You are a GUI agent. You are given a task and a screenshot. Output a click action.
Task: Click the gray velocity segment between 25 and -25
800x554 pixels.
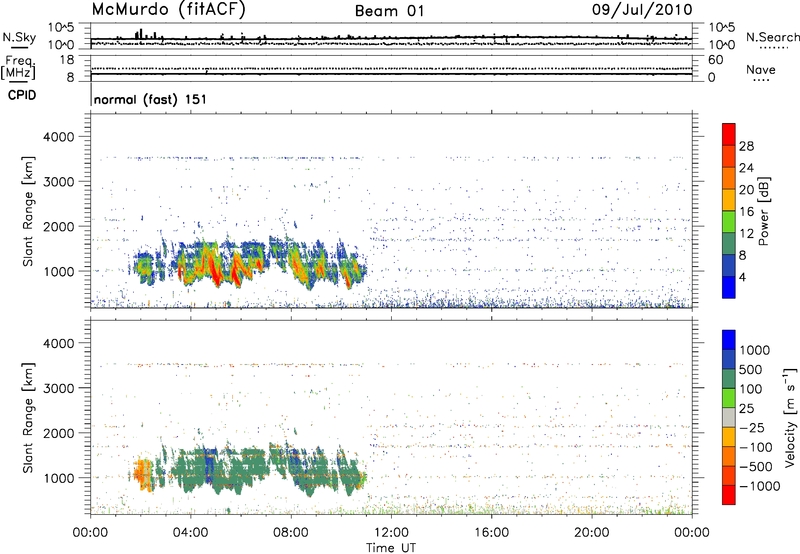point(729,417)
